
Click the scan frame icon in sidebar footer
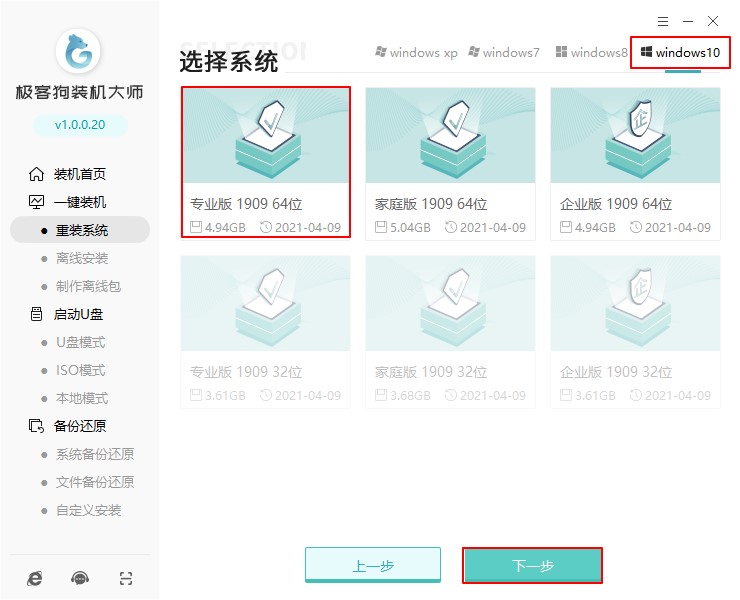(125, 578)
